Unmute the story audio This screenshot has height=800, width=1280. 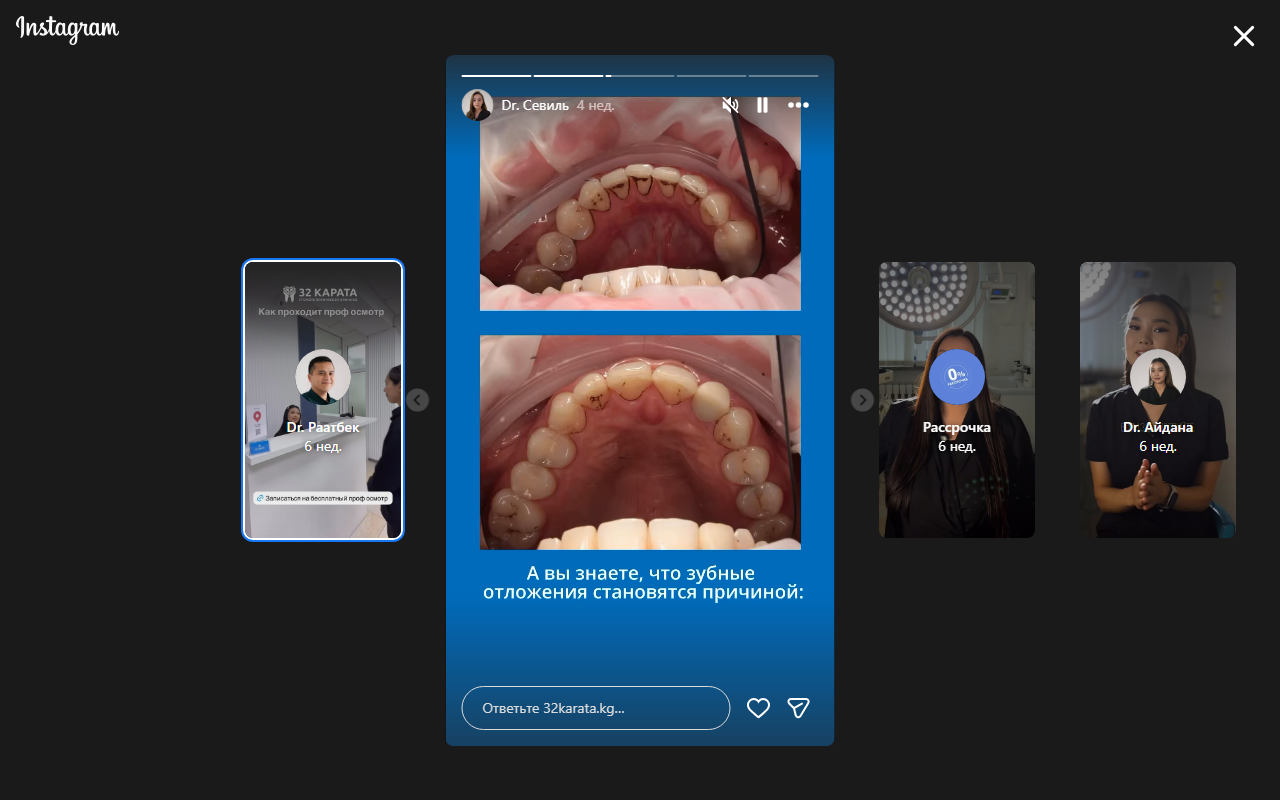[731, 105]
